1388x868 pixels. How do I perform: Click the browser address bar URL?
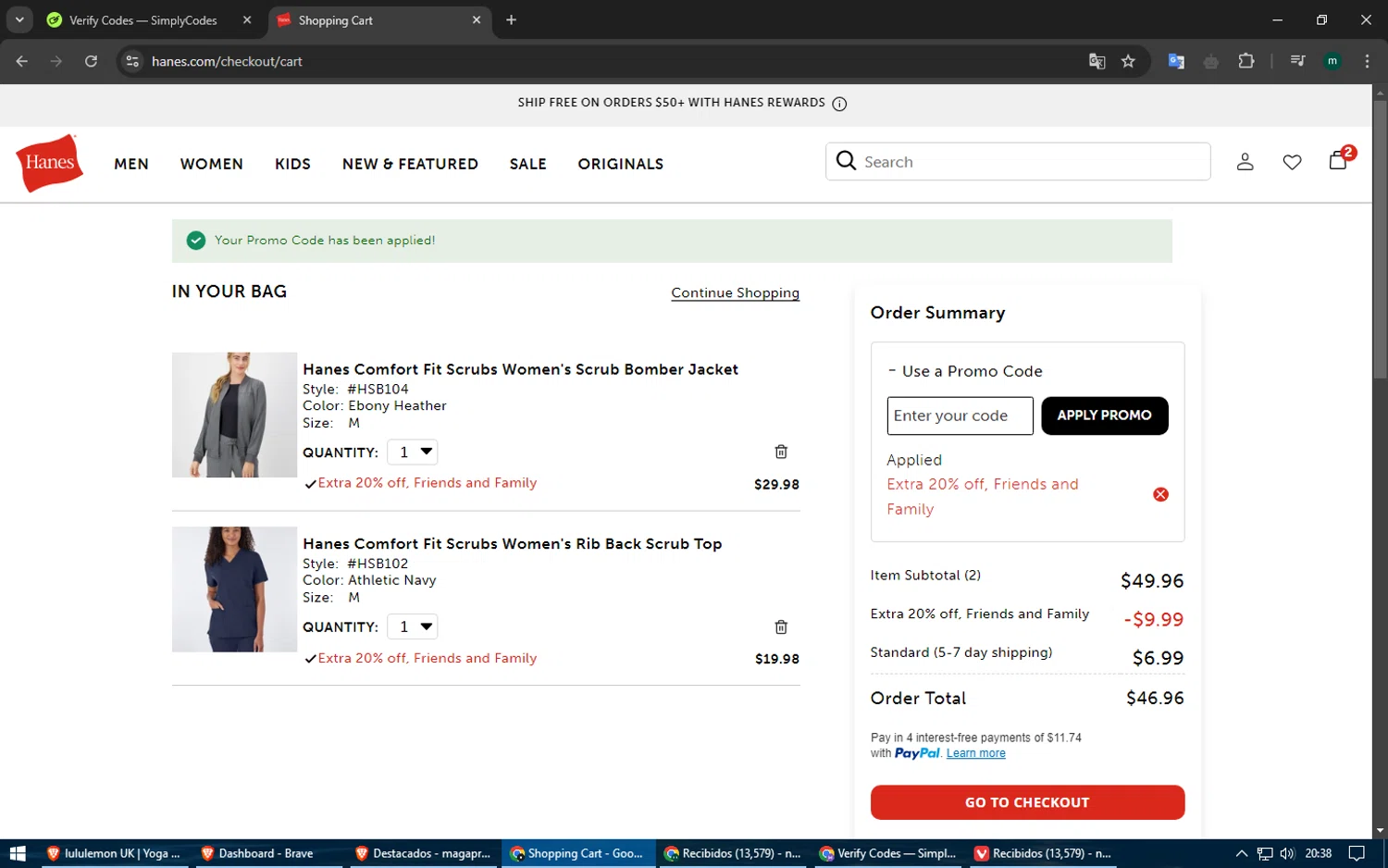[x=227, y=61]
